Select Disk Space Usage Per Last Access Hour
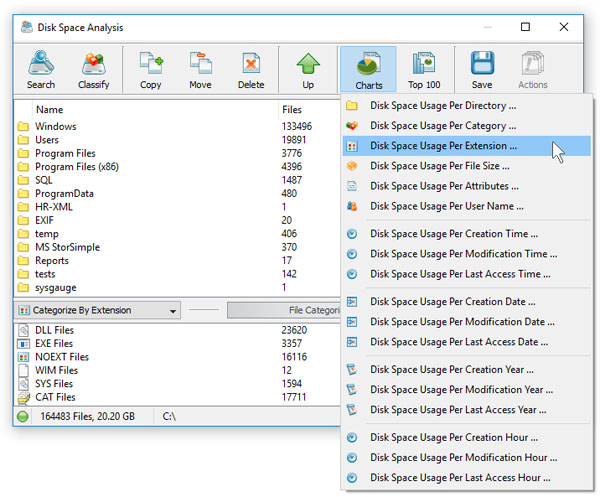600x497 pixels. pyautogui.click(x=466, y=477)
